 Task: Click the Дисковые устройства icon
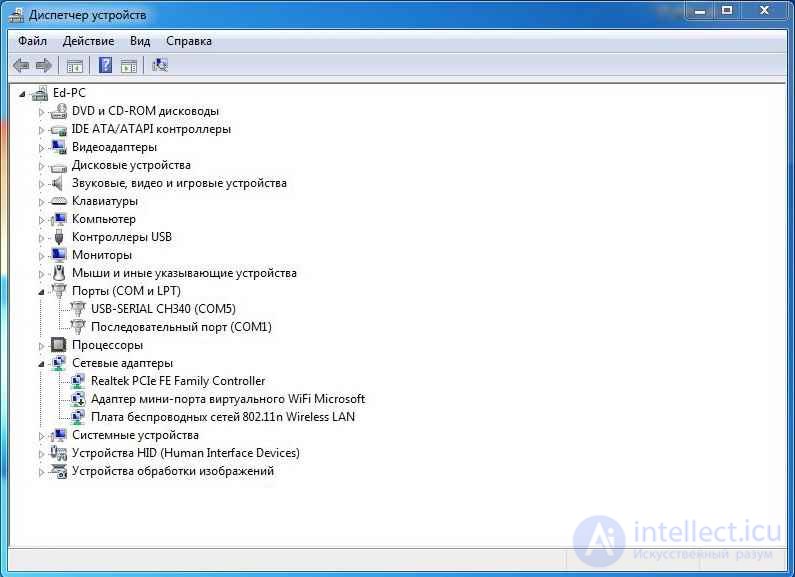[59, 166]
